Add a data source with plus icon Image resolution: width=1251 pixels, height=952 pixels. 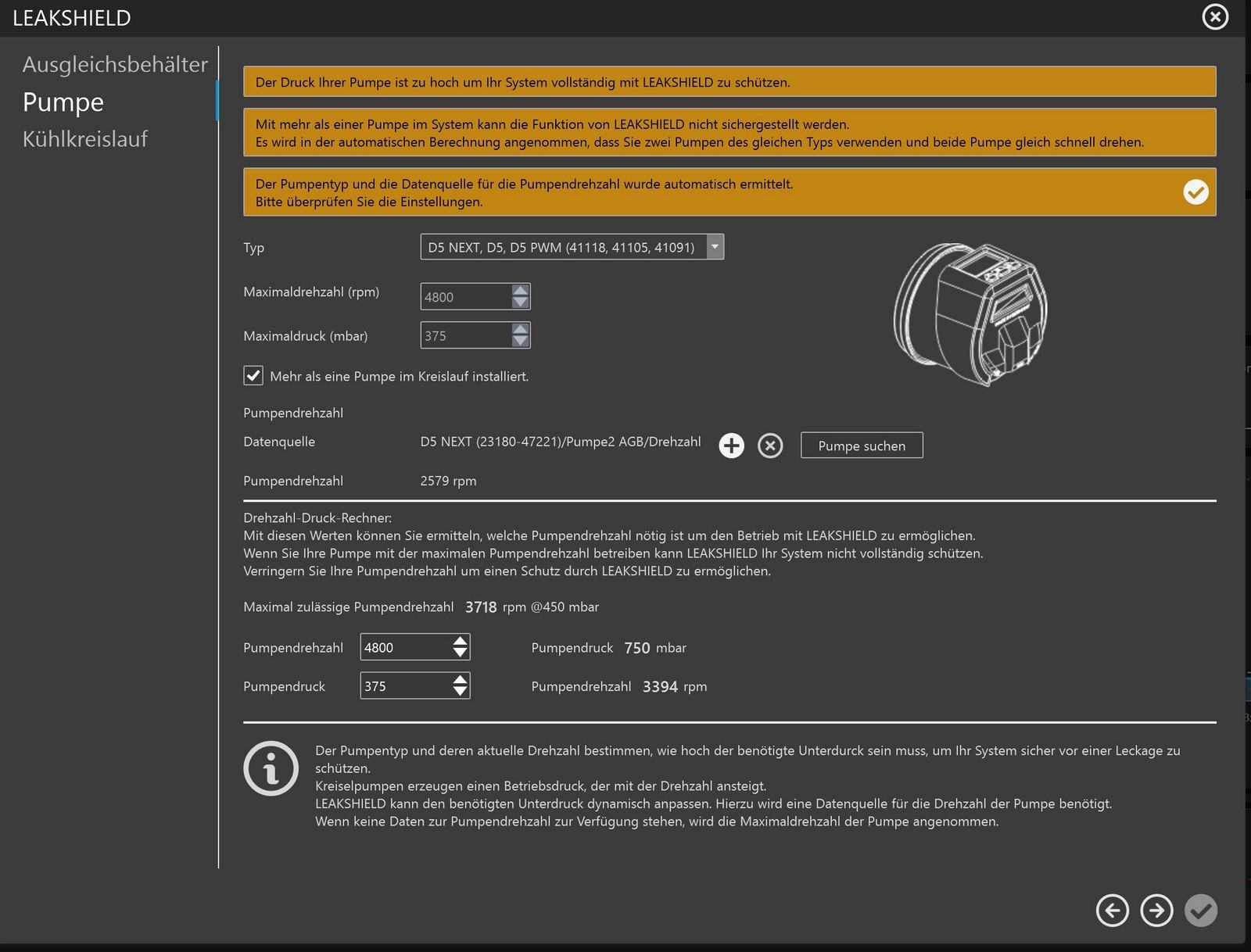pos(731,446)
